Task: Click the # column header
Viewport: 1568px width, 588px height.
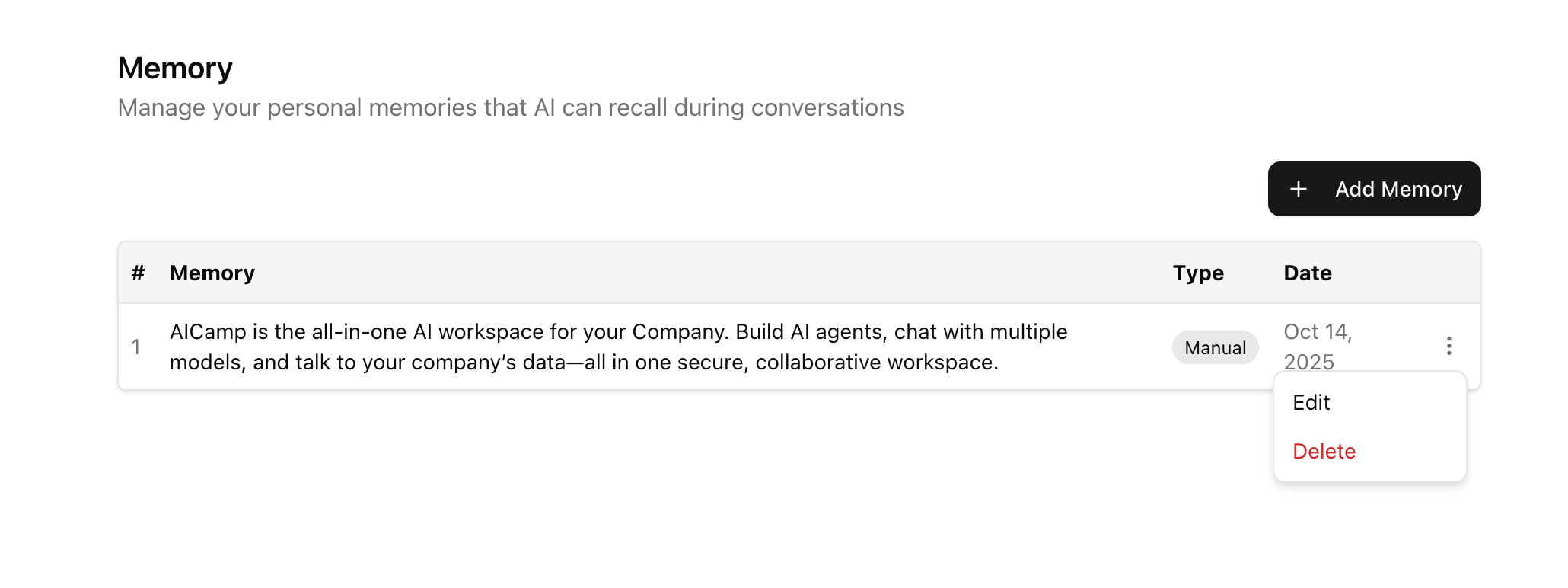Action: click(138, 273)
